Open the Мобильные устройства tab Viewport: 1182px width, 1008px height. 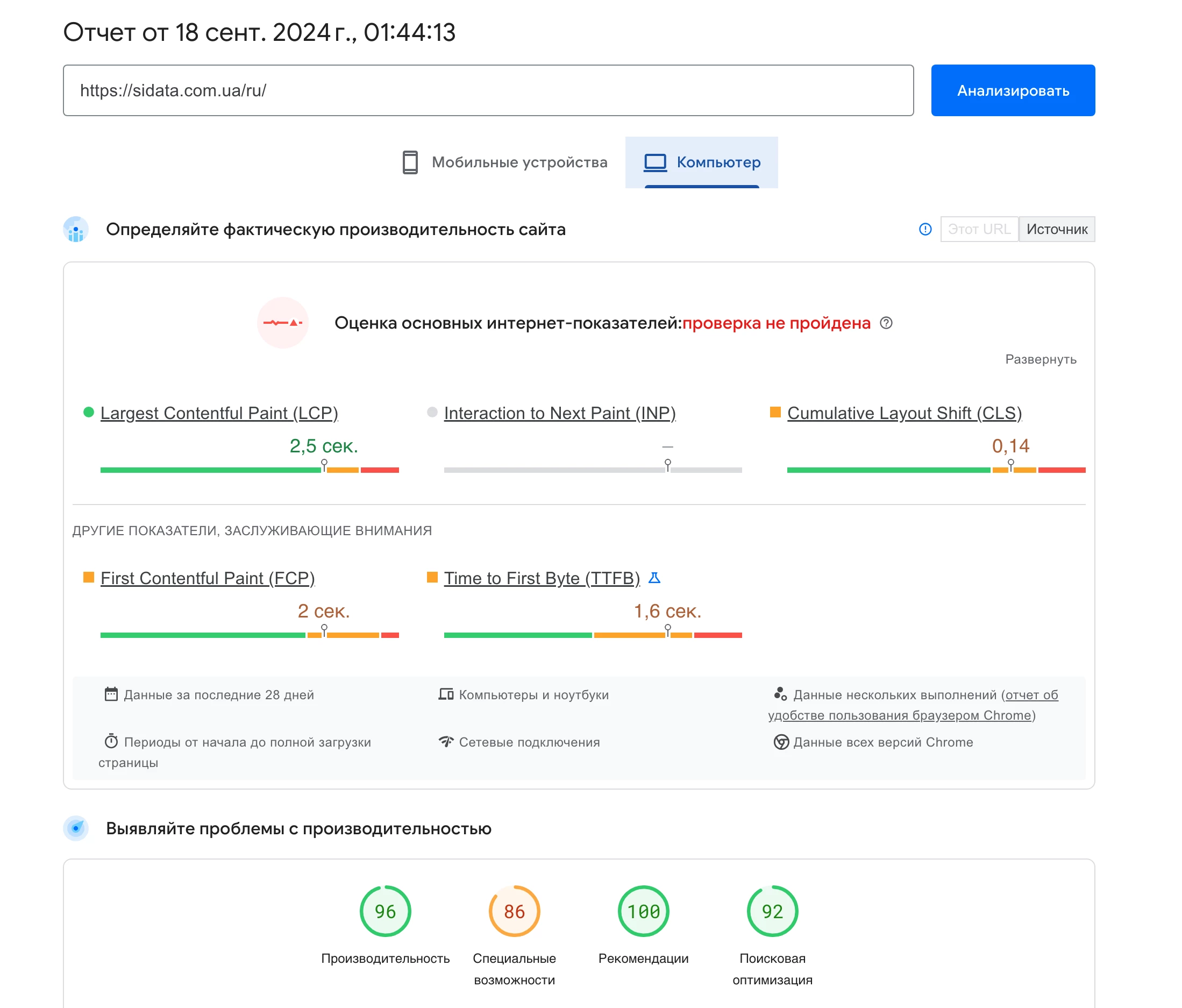(x=505, y=162)
